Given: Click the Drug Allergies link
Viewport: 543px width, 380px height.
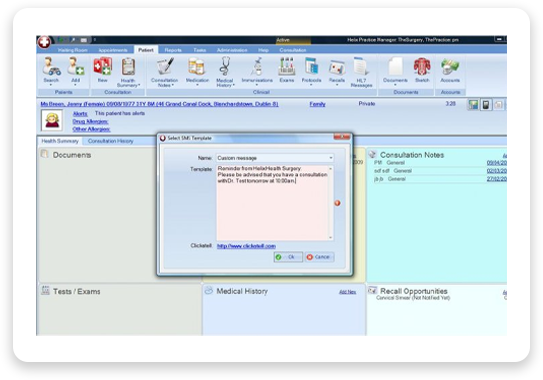Looking at the screenshot, I should tap(90, 121).
